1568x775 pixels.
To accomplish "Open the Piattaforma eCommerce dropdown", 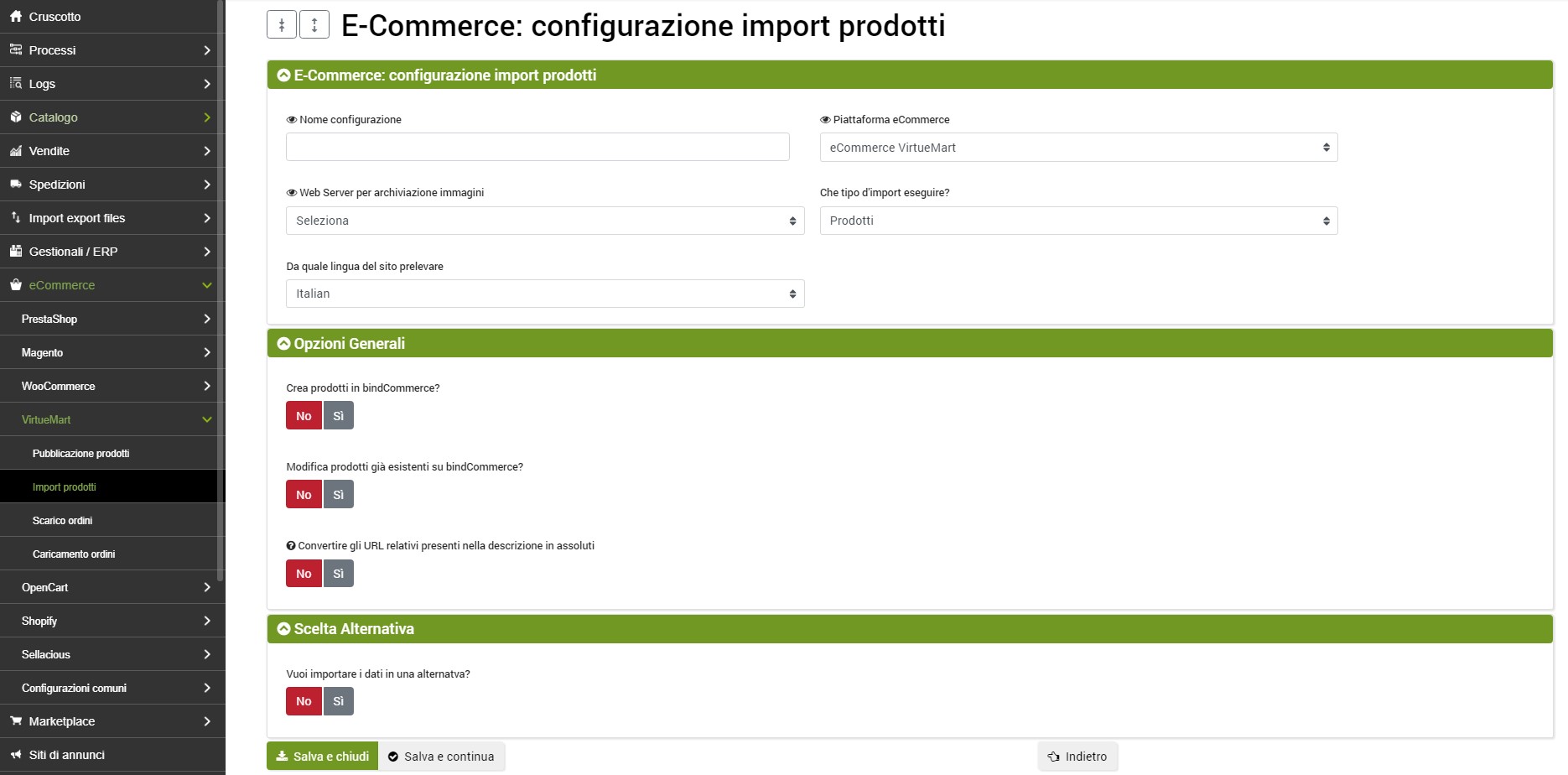I will click(x=1077, y=148).
